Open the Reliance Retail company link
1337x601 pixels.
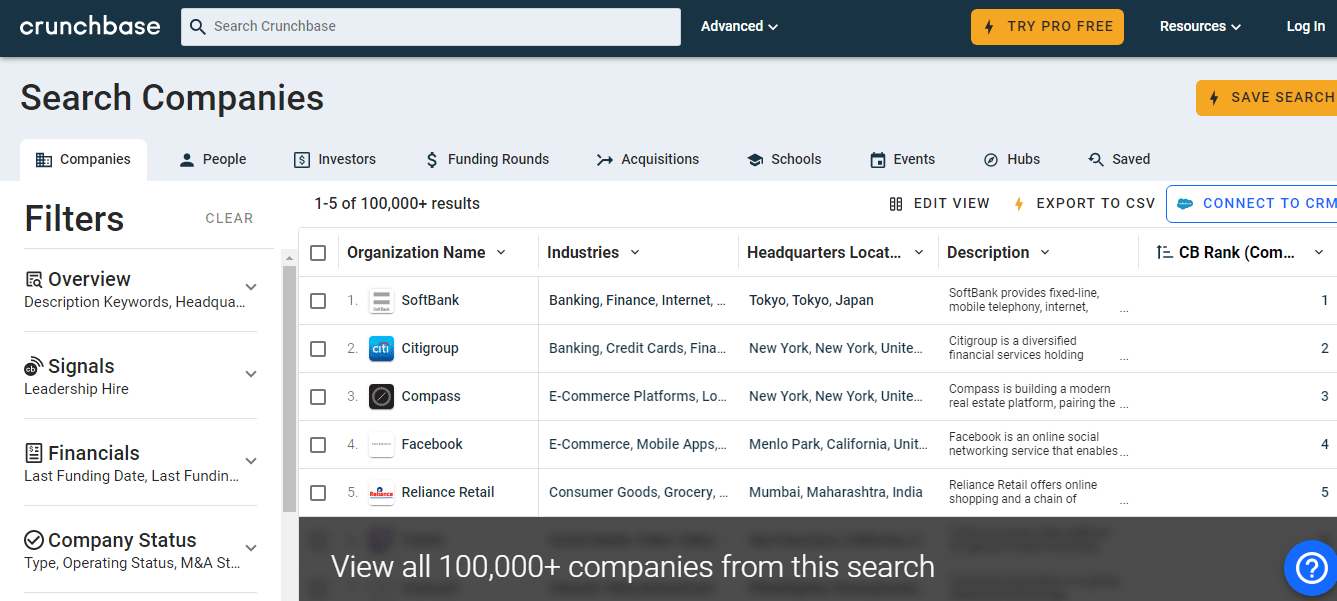pyautogui.click(x=446, y=492)
